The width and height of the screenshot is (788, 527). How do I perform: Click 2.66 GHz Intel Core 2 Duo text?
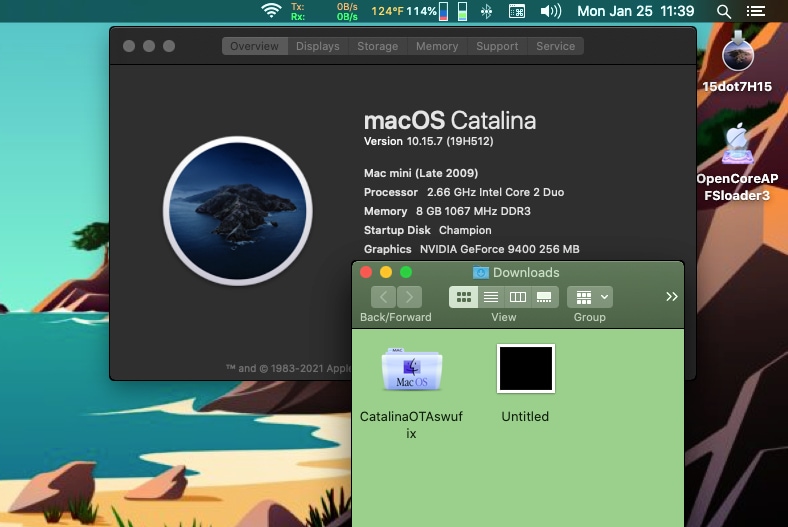[496, 192]
